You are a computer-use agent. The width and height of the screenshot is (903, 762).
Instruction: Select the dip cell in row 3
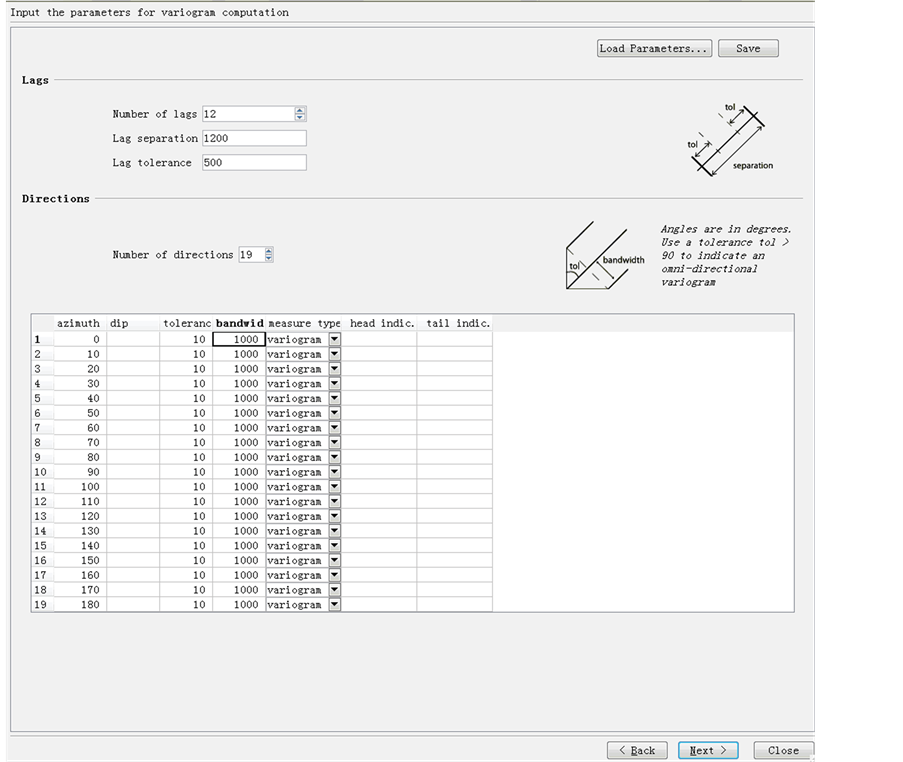pyautogui.click(x=133, y=369)
